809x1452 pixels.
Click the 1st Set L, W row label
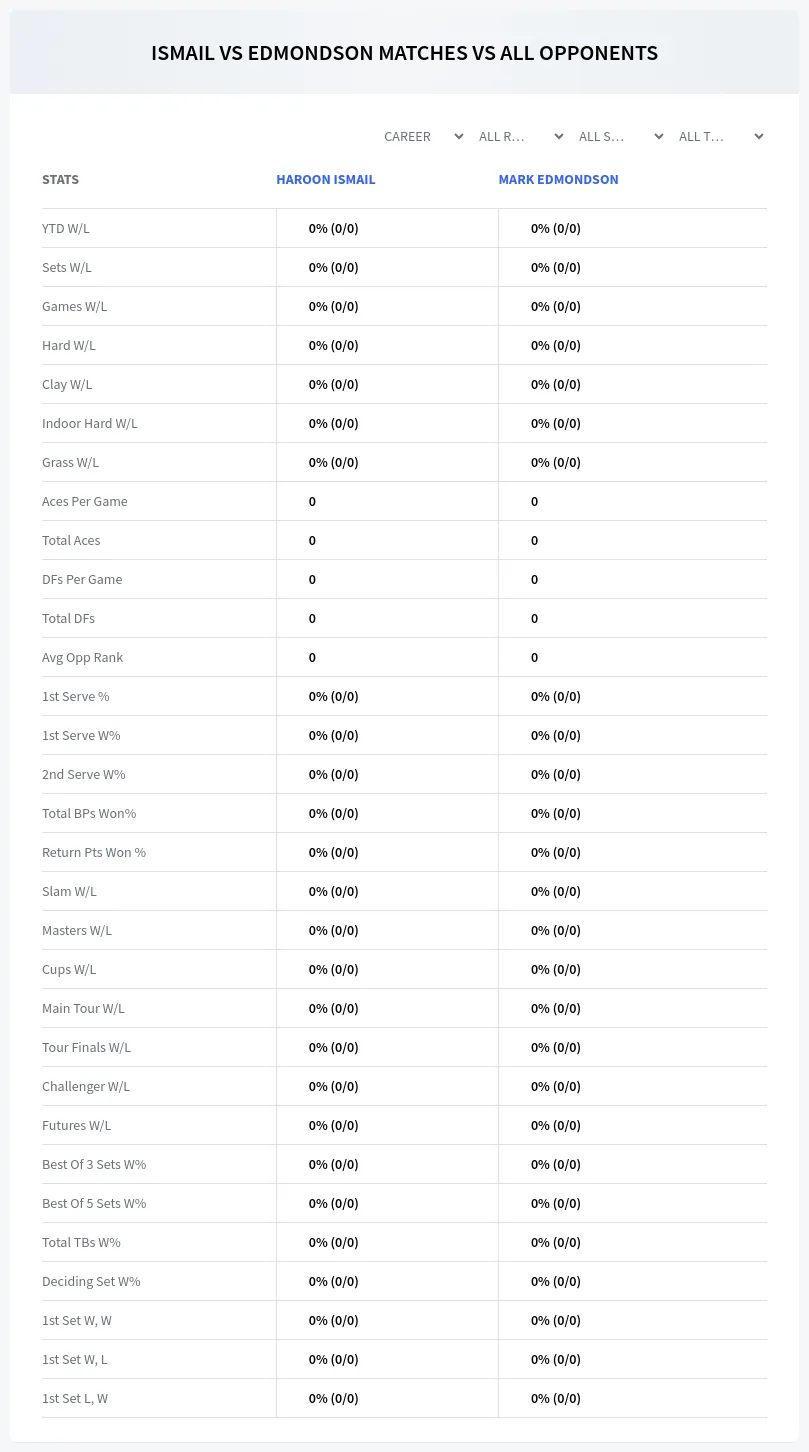pos(75,1398)
